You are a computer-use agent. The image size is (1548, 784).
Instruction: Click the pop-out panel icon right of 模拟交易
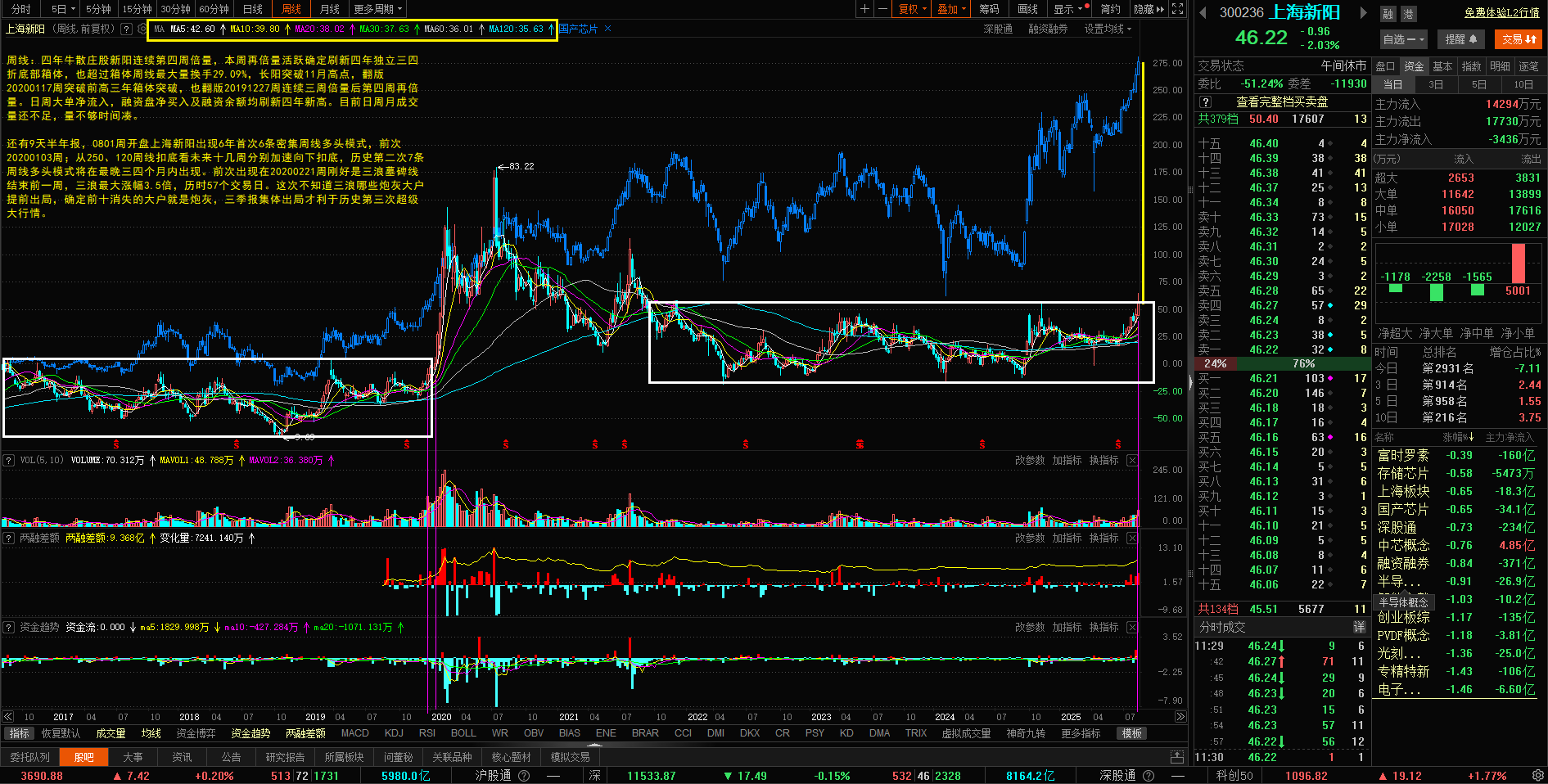tap(1177, 757)
